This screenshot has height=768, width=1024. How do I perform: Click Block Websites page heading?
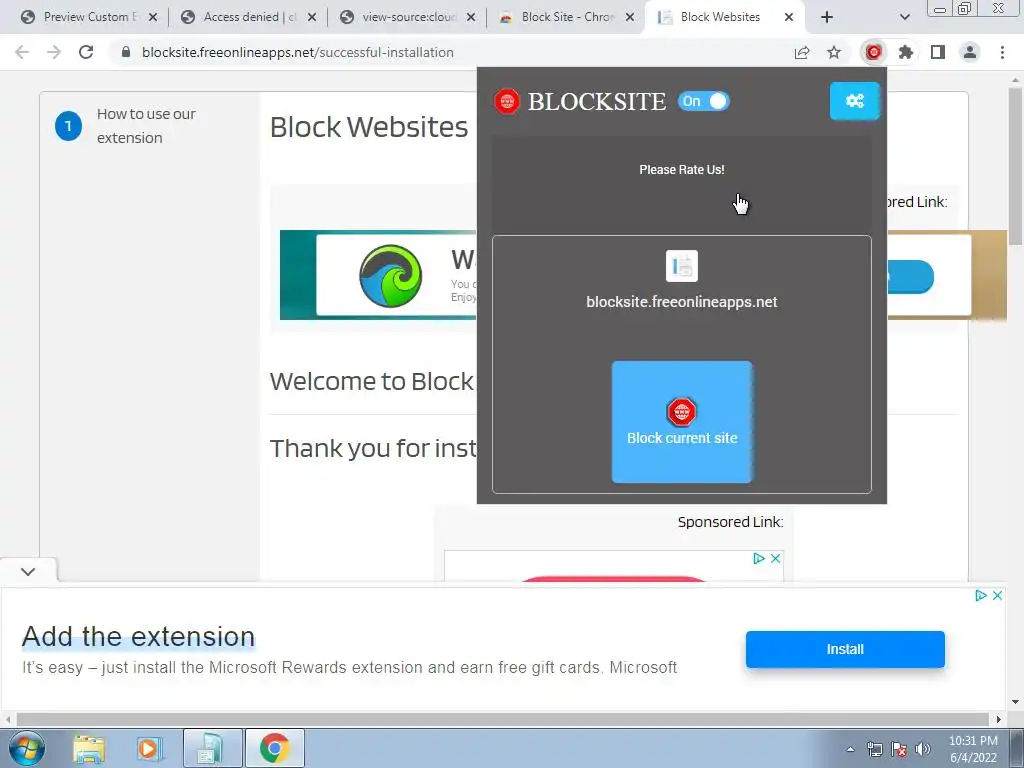click(369, 127)
